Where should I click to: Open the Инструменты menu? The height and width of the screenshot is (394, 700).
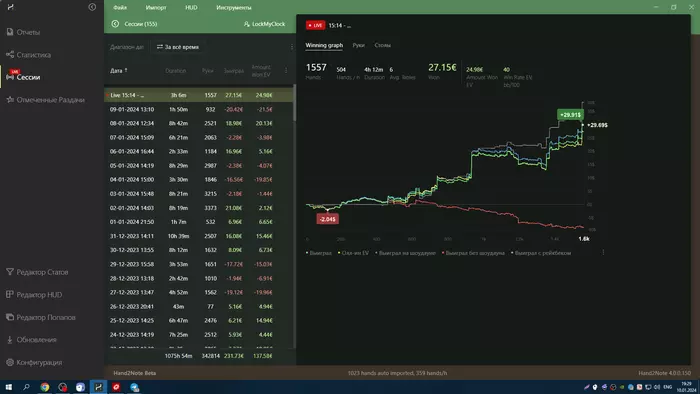[x=233, y=7]
